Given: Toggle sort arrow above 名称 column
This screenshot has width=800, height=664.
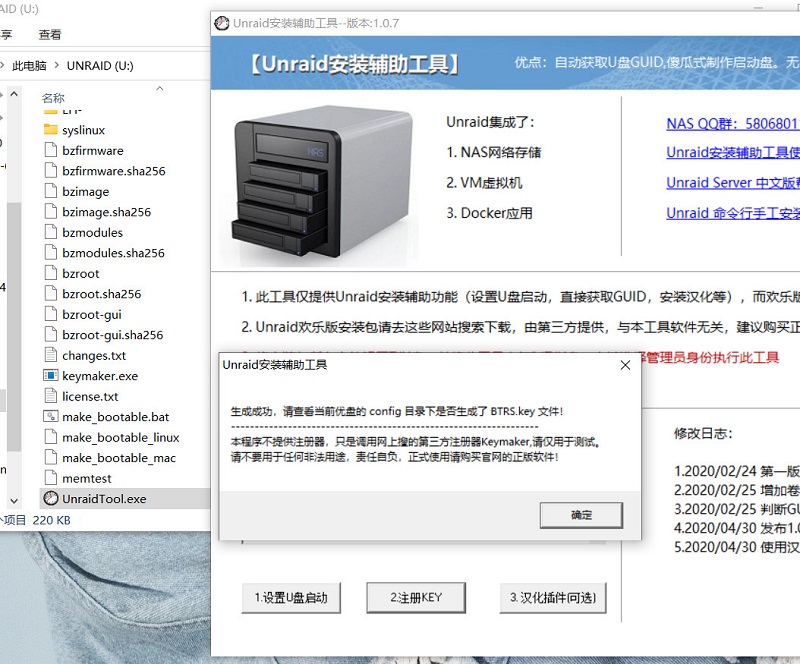Looking at the screenshot, I should (x=160, y=88).
